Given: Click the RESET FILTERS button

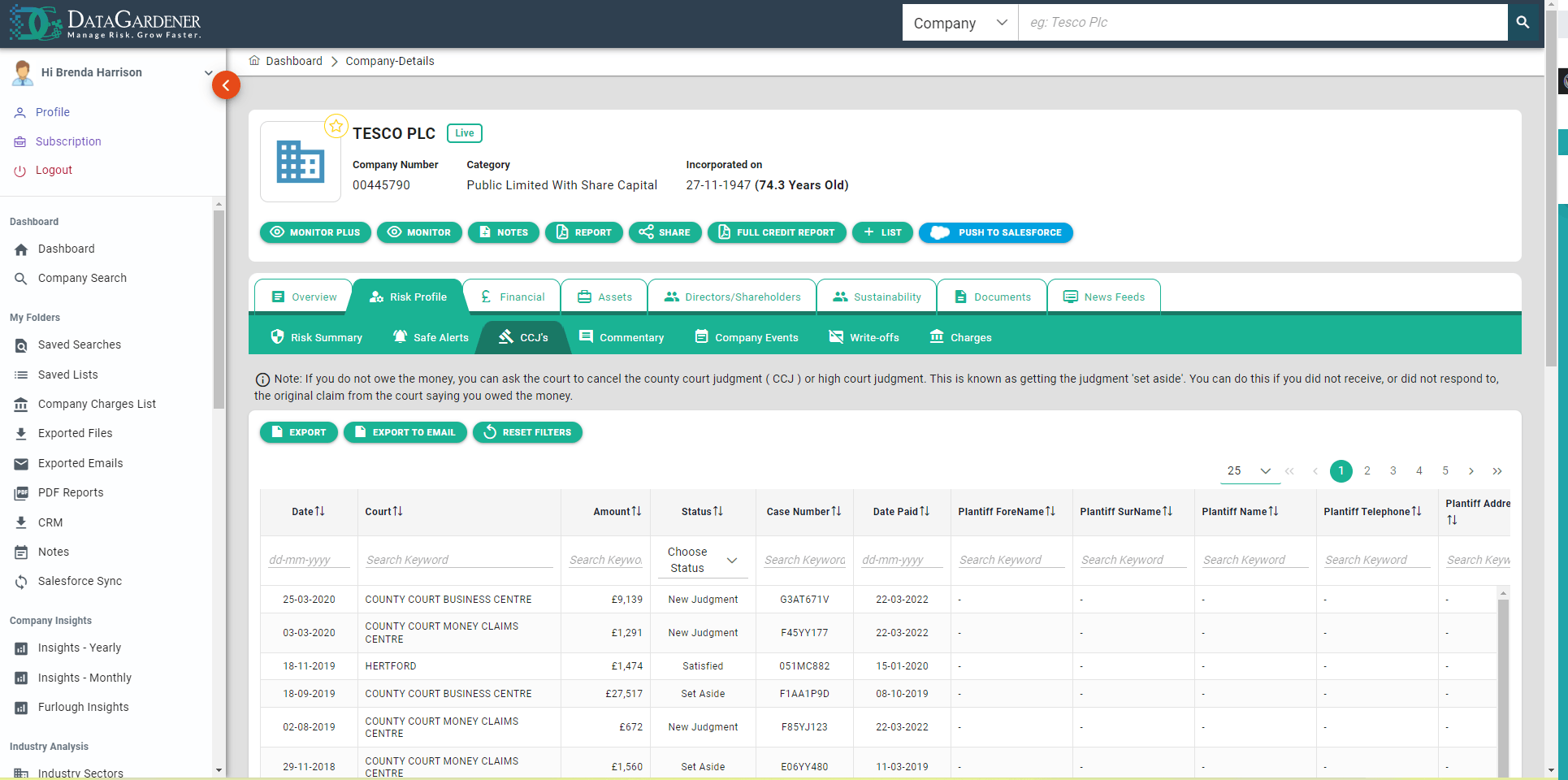Looking at the screenshot, I should click(x=527, y=432).
